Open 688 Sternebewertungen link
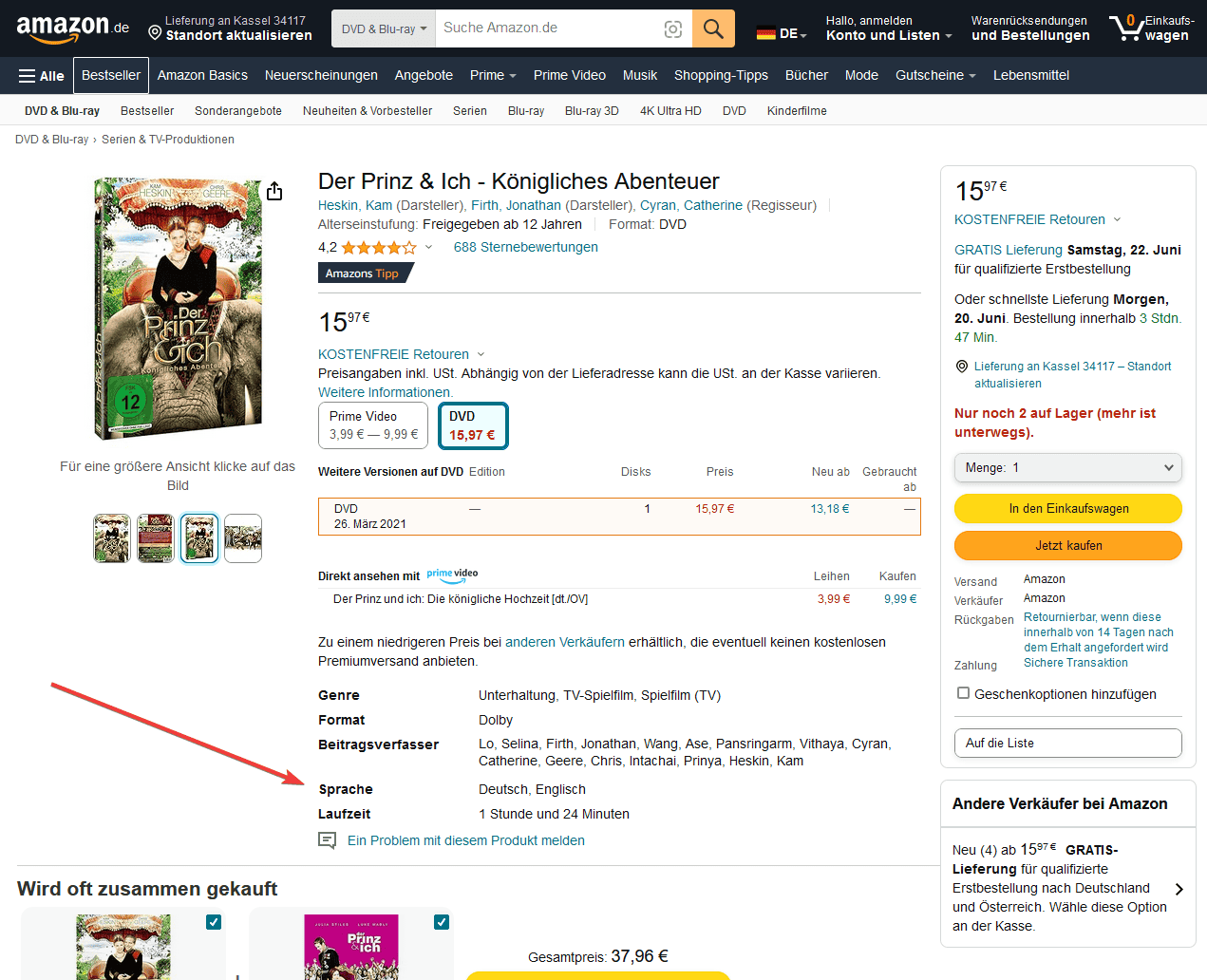Screen dimensions: 1207x980 [x=526, y=247]
